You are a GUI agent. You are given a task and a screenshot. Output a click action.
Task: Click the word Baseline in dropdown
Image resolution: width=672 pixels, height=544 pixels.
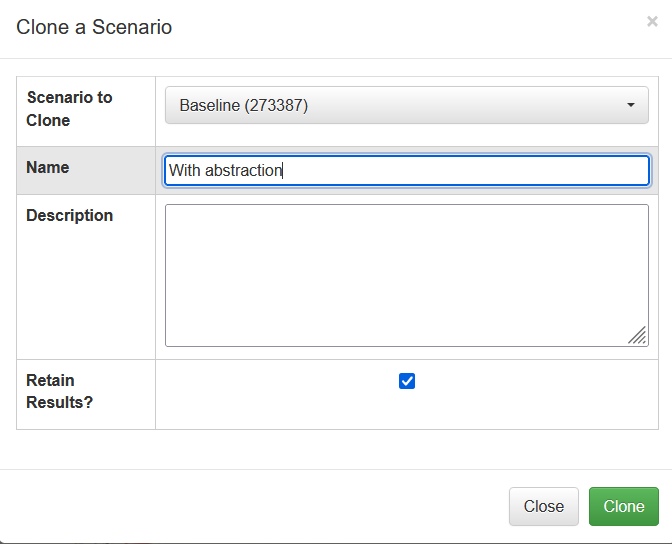point(210,105)
